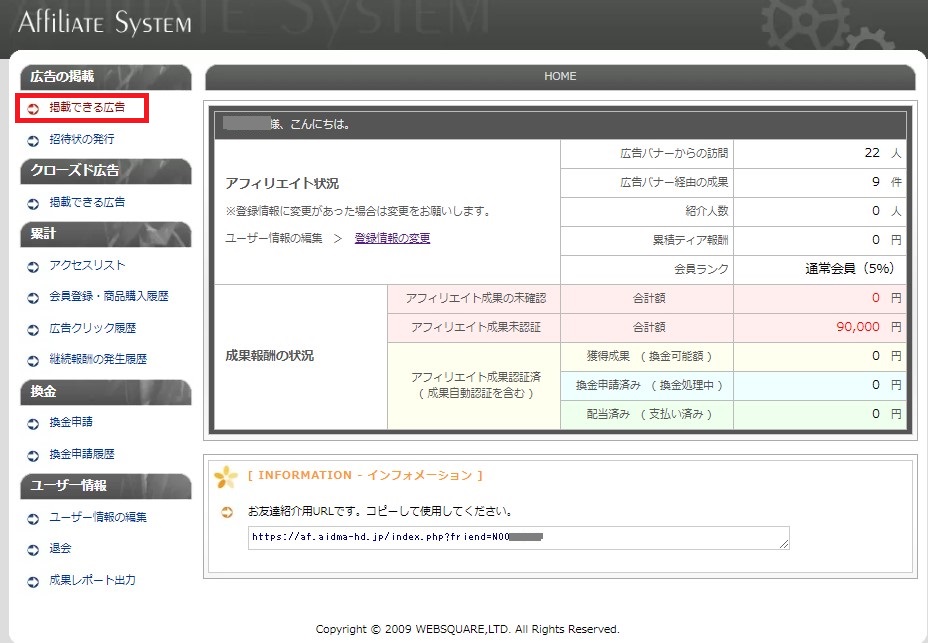The height and width of the screenshot is (643, 928).
Task: Click the 累計 sidebar section header
Action: [104, 234]
